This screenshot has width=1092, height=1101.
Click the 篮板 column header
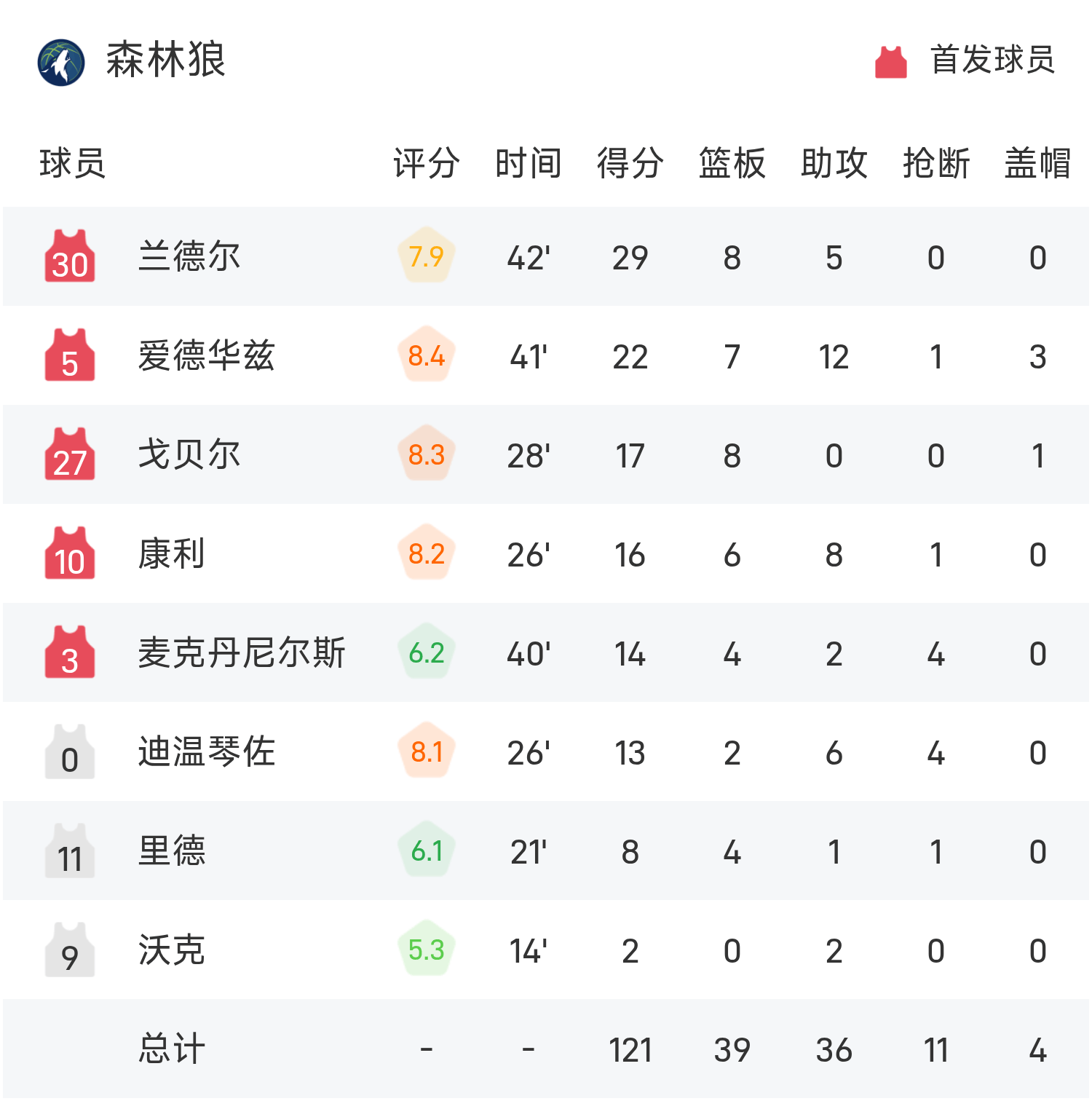click(x=732, y=163)
